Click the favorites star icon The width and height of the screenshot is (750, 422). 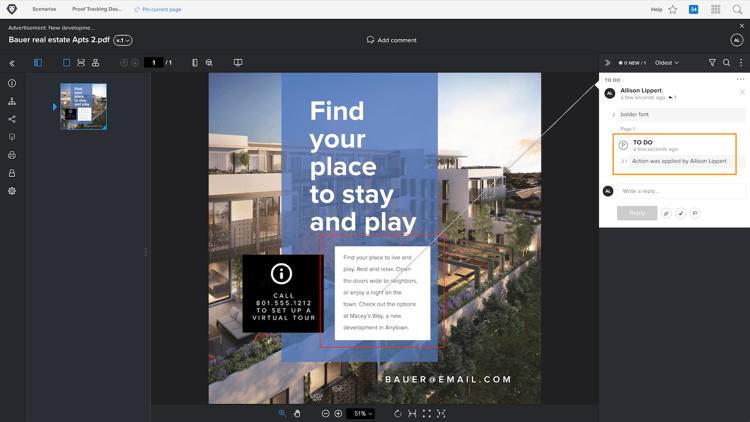673,9
